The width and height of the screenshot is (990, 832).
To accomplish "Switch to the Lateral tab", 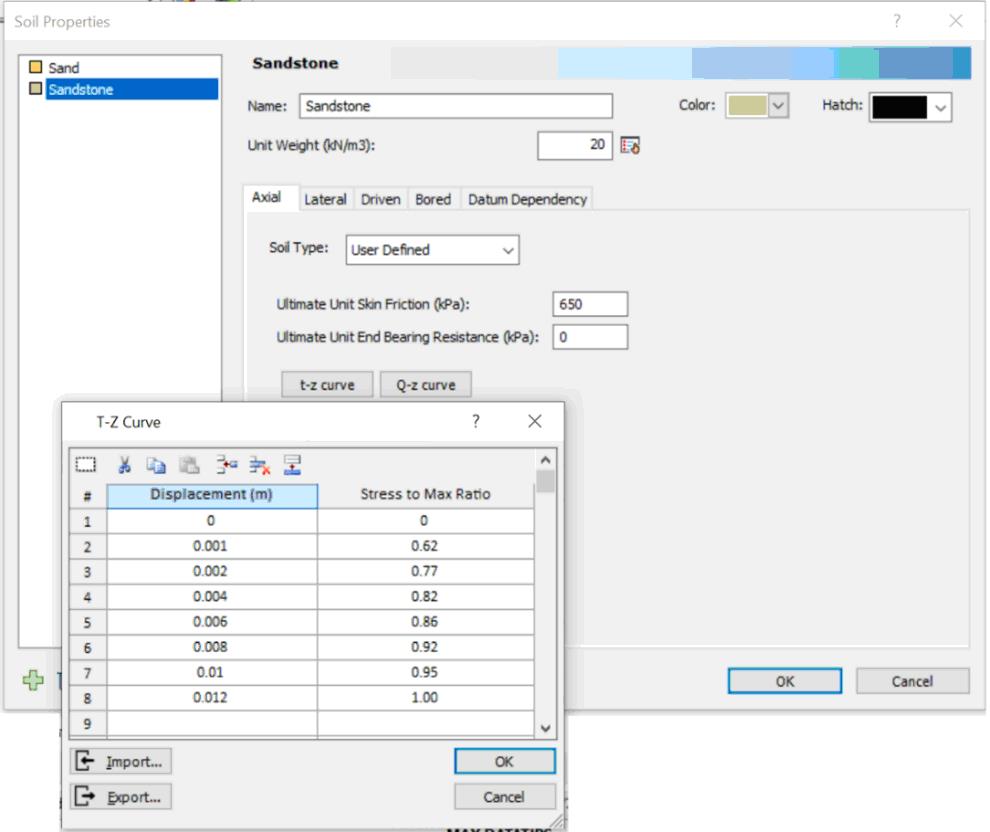I will pyautogui.click(x=325, y=199).
